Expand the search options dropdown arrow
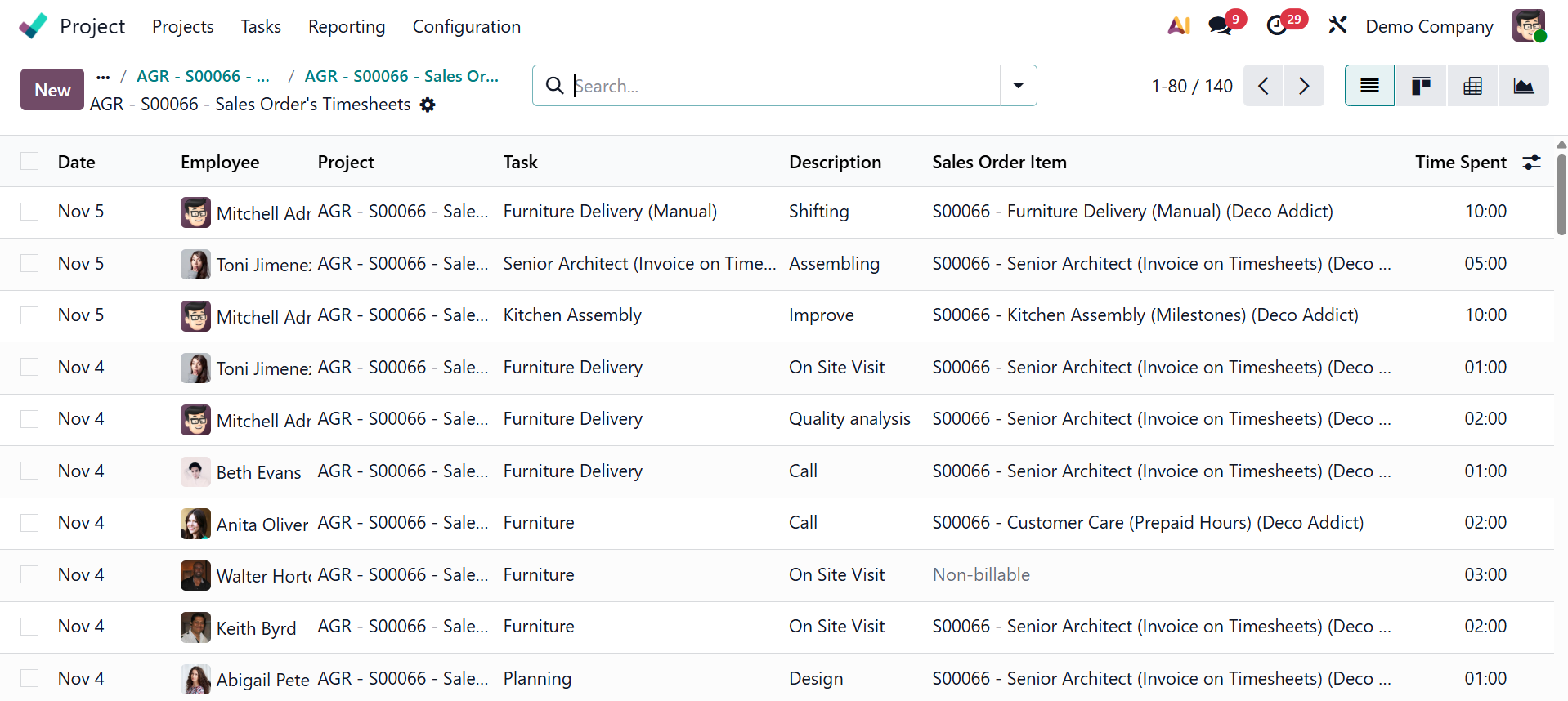Image resolution: width=1568 pixels, height=701 pixels. [1018, 86]
